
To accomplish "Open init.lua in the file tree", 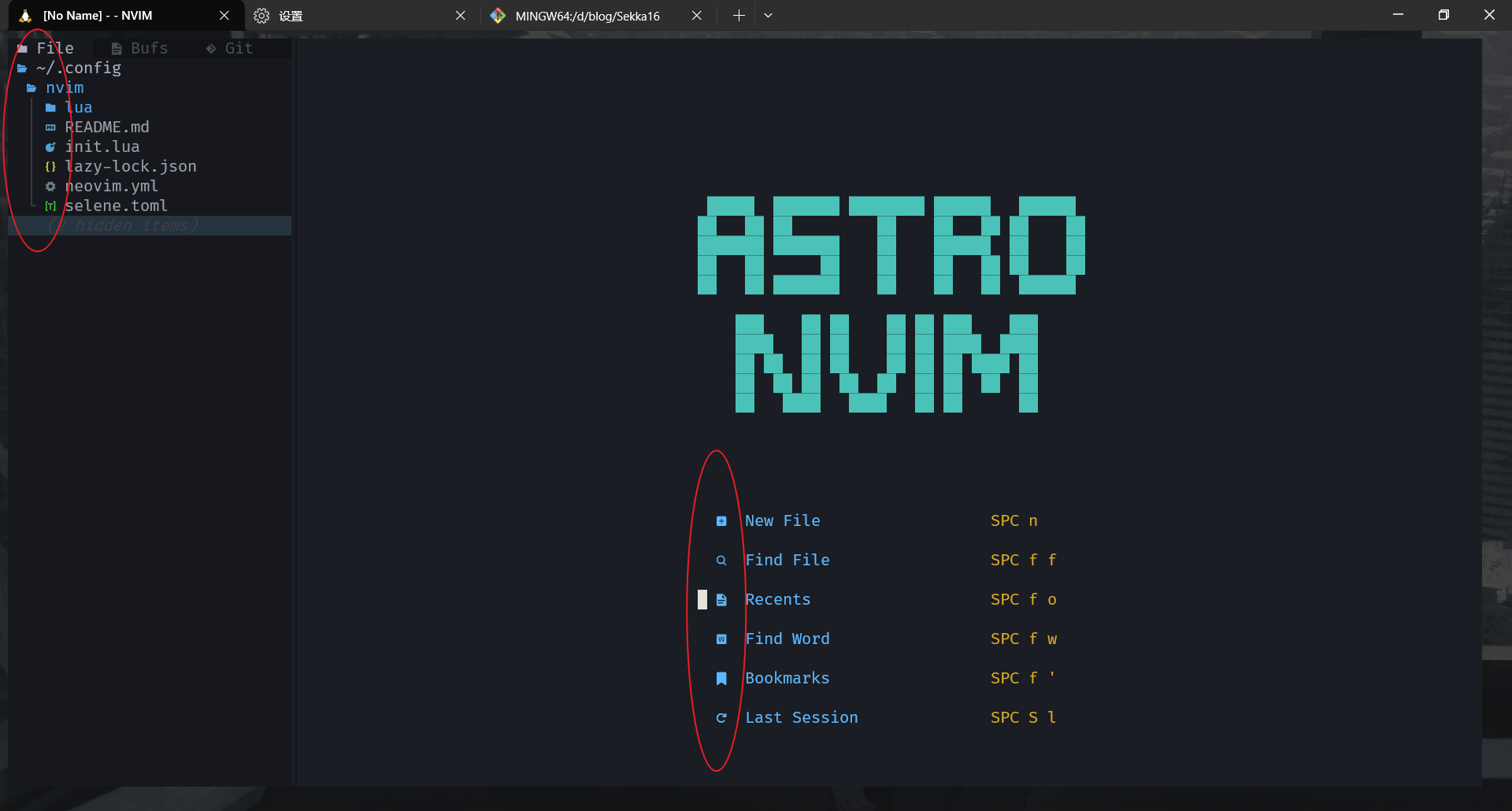I will coord(102,147).
